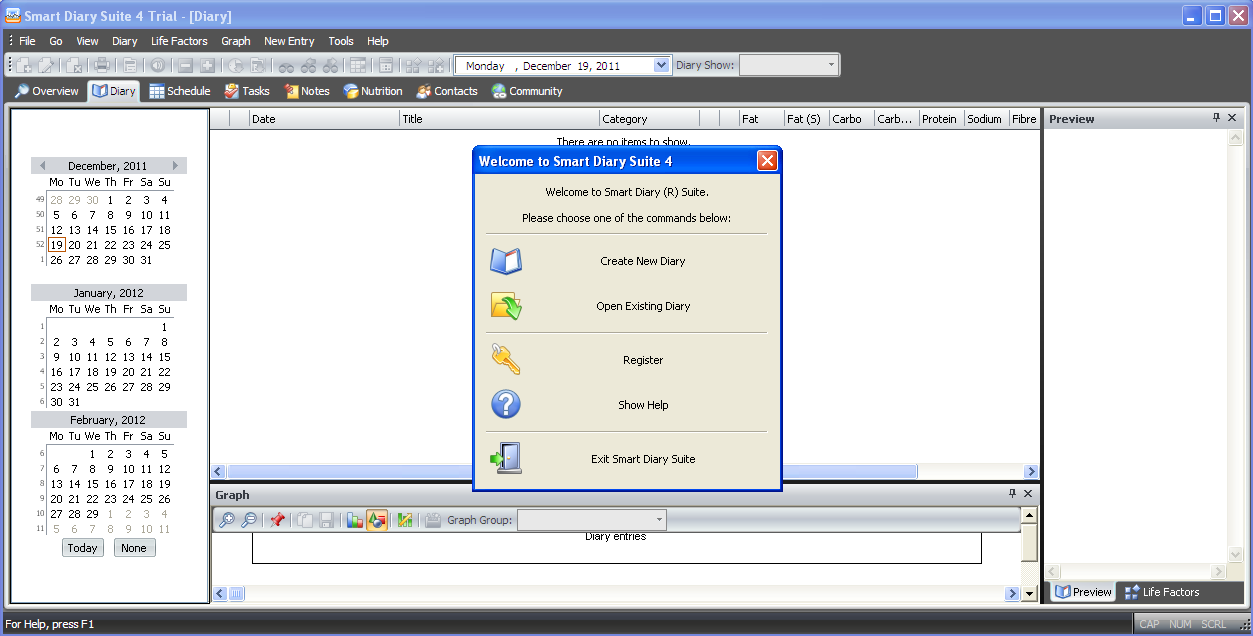
Task: Select the bar chart graph type icon
Action: tap(355, 520)
